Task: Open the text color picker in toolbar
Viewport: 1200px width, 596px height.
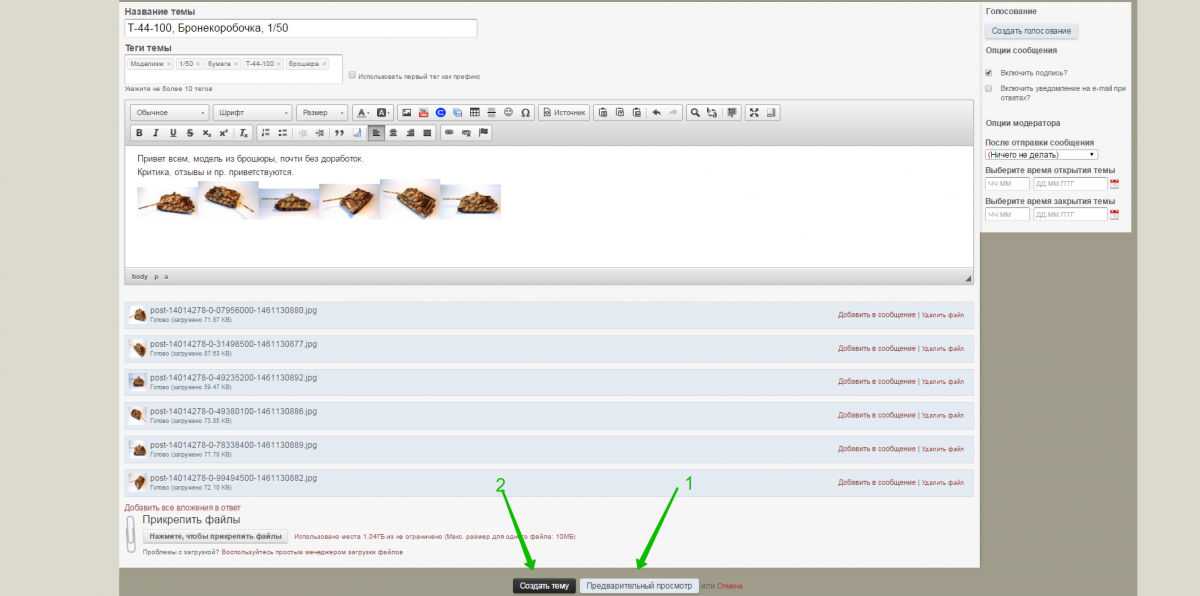Action: tap(362, 113)
